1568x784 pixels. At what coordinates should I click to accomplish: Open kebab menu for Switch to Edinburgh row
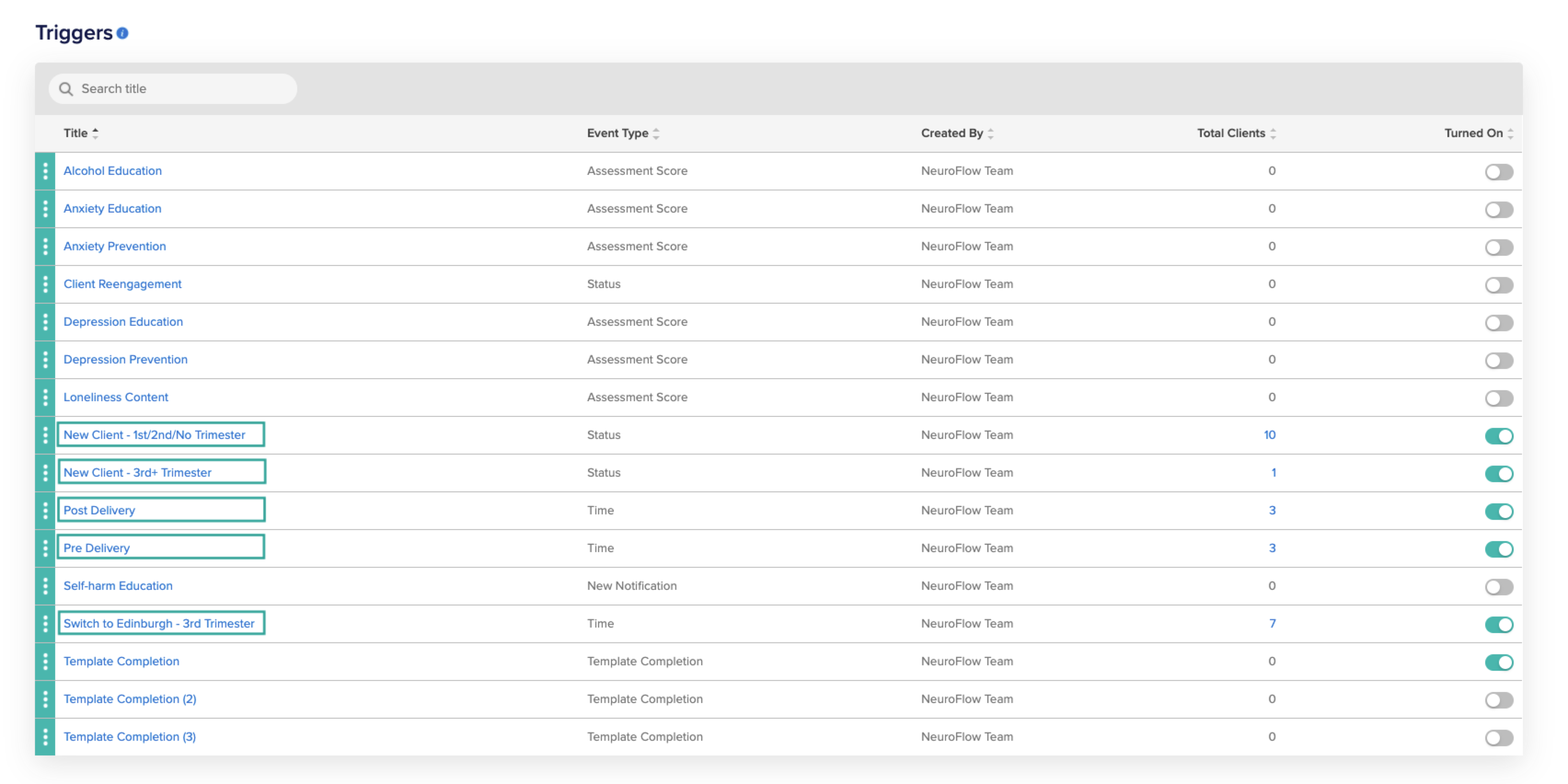click(x=46, y=624)
